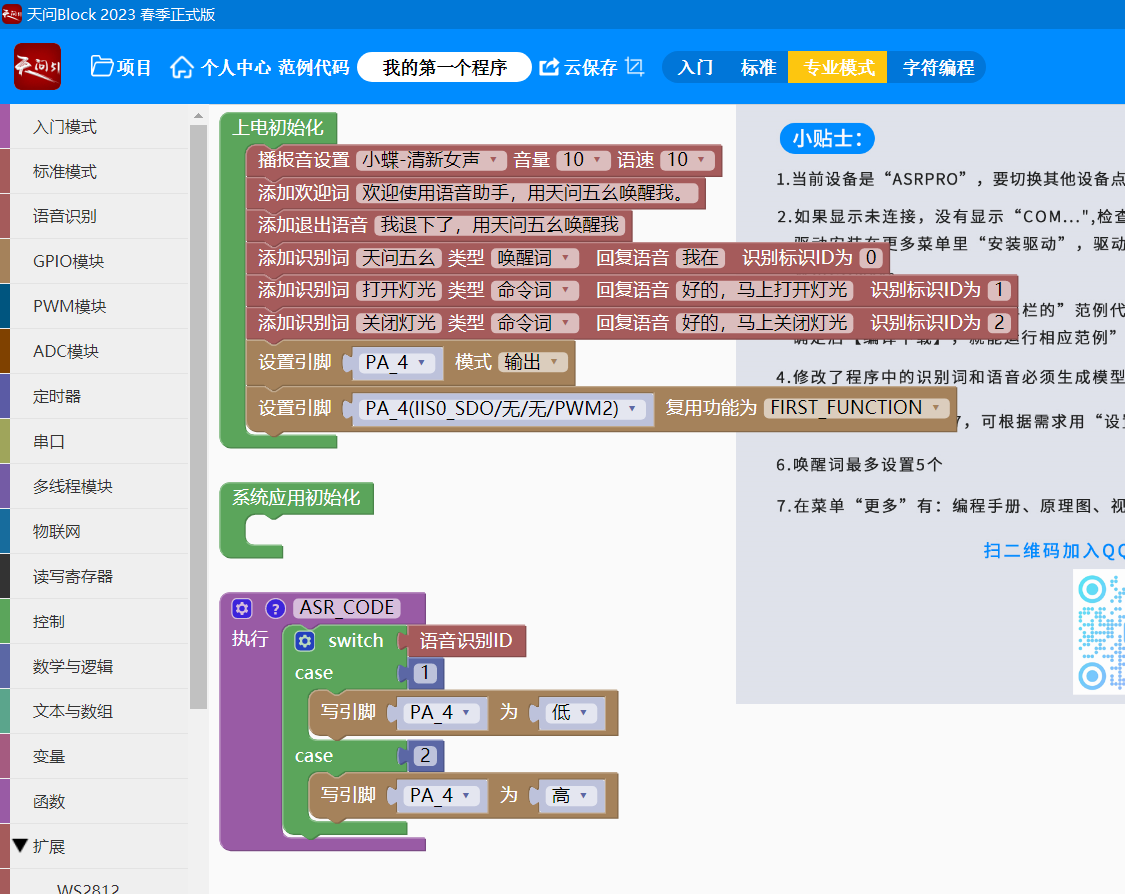
Task: Open 范例代码 menu
Action: tap(314, 67)
